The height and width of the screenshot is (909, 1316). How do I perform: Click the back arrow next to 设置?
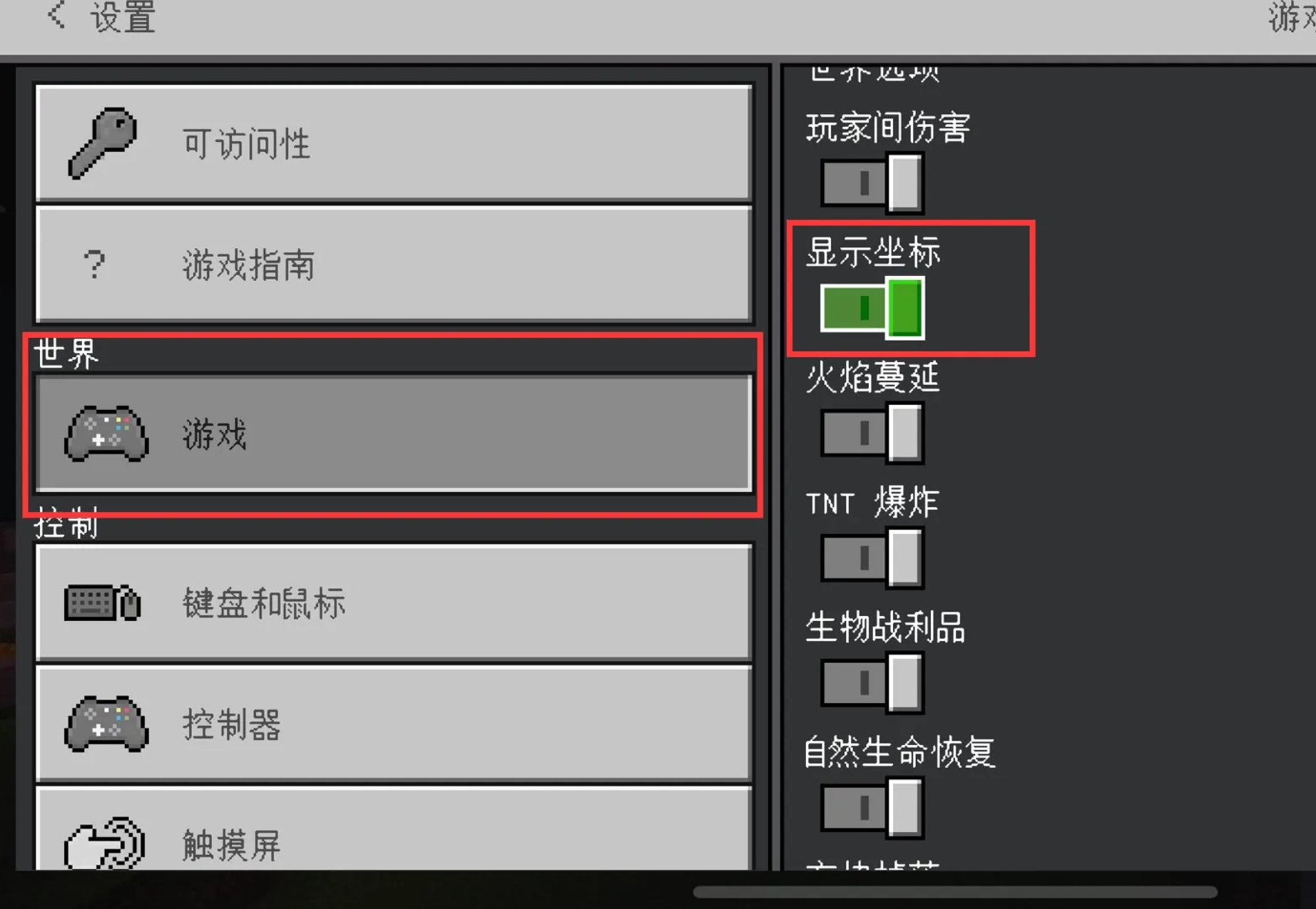click(56, 15)
